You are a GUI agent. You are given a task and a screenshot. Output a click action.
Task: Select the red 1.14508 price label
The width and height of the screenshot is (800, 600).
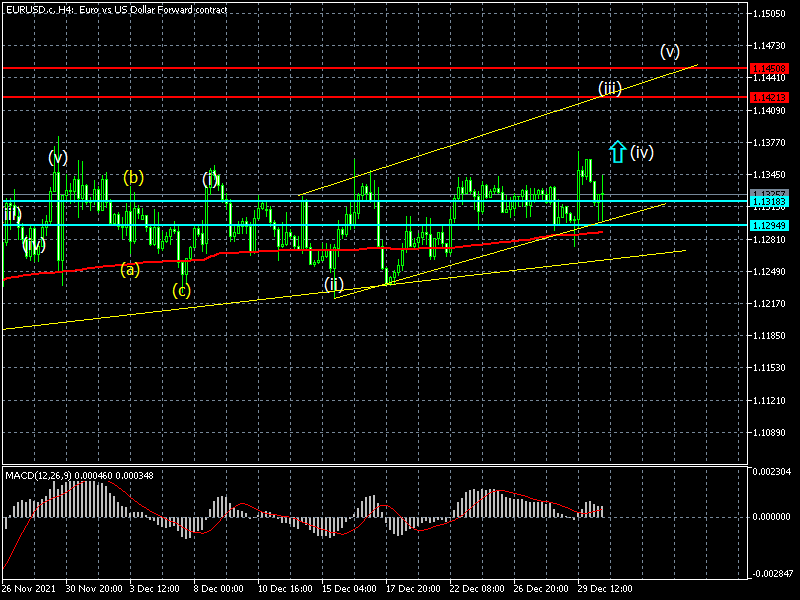[769, 68]
